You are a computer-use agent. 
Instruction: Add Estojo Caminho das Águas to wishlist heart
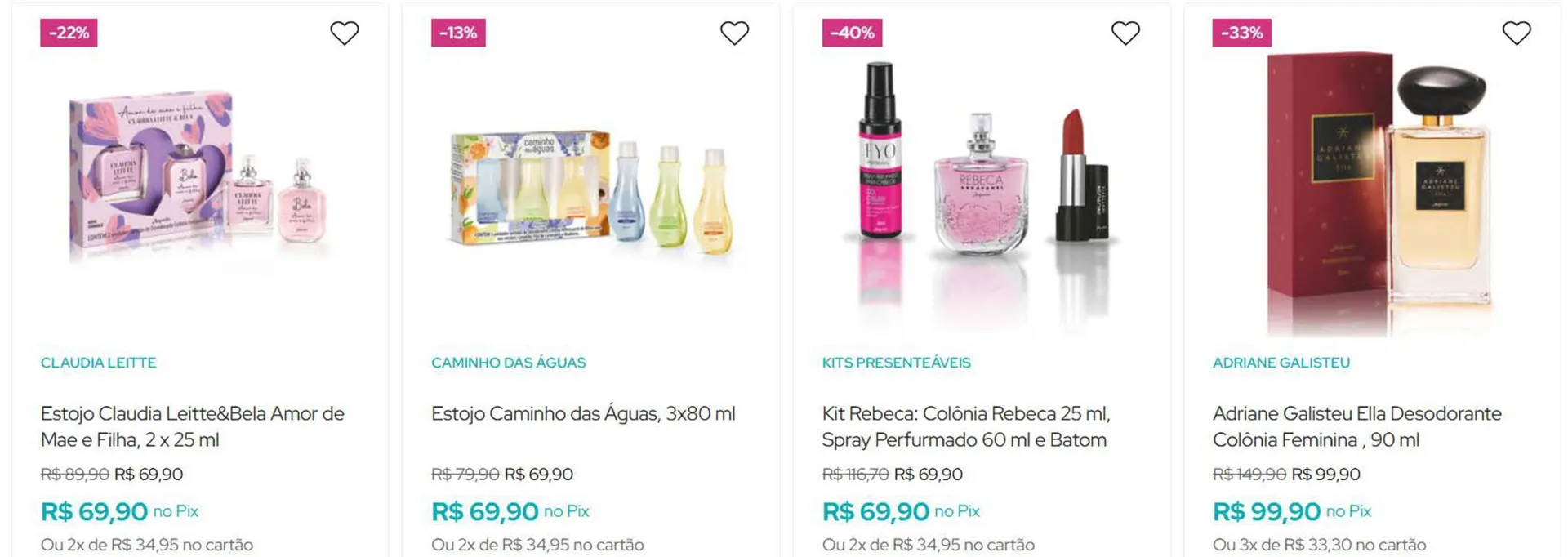click(x=734, y=33)
